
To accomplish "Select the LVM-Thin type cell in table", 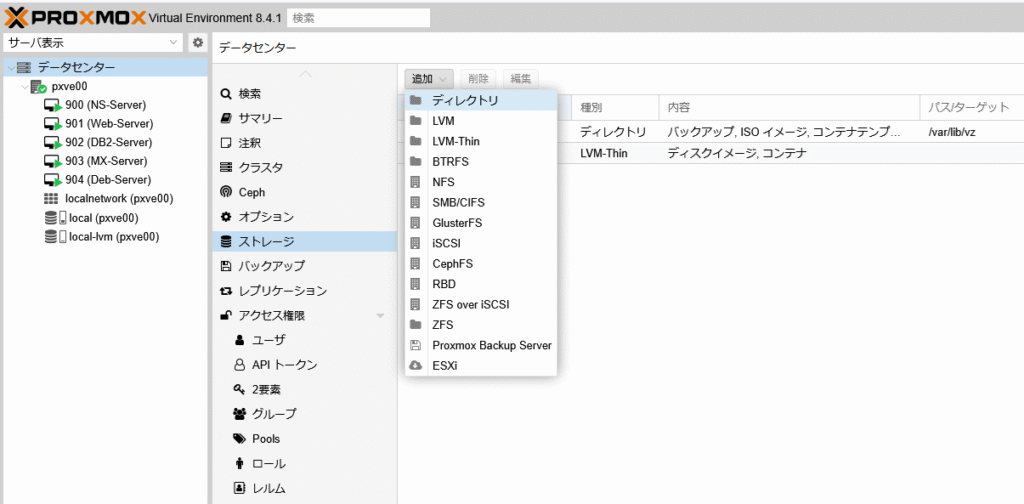I will tap(615, 154).
